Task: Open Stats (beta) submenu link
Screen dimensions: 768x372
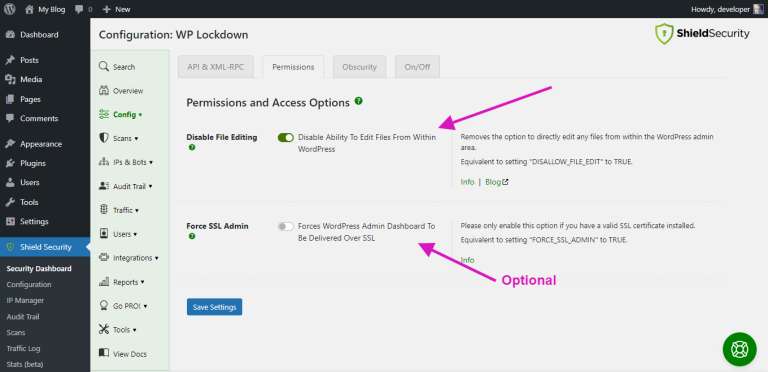Action: [x=25, y=365]
